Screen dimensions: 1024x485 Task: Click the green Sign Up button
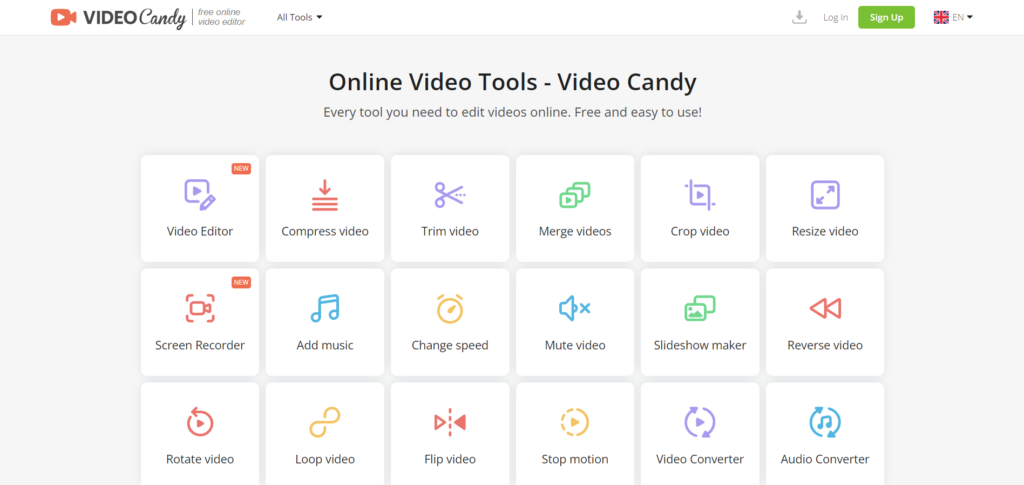pos(886,18)
